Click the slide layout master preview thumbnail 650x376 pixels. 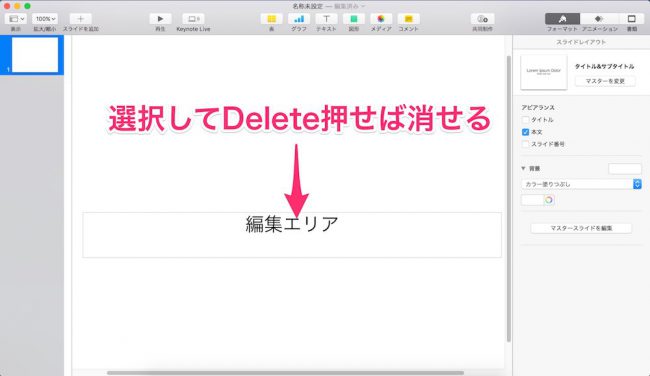pos(543,72)
